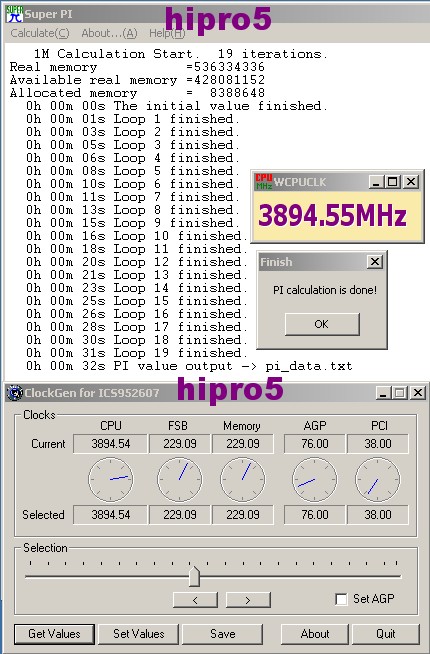This screenshot has width=430, height=654.
Task: Click the CPU clock gauge dial
Action: pyautogui.click(x=111, y=480)
